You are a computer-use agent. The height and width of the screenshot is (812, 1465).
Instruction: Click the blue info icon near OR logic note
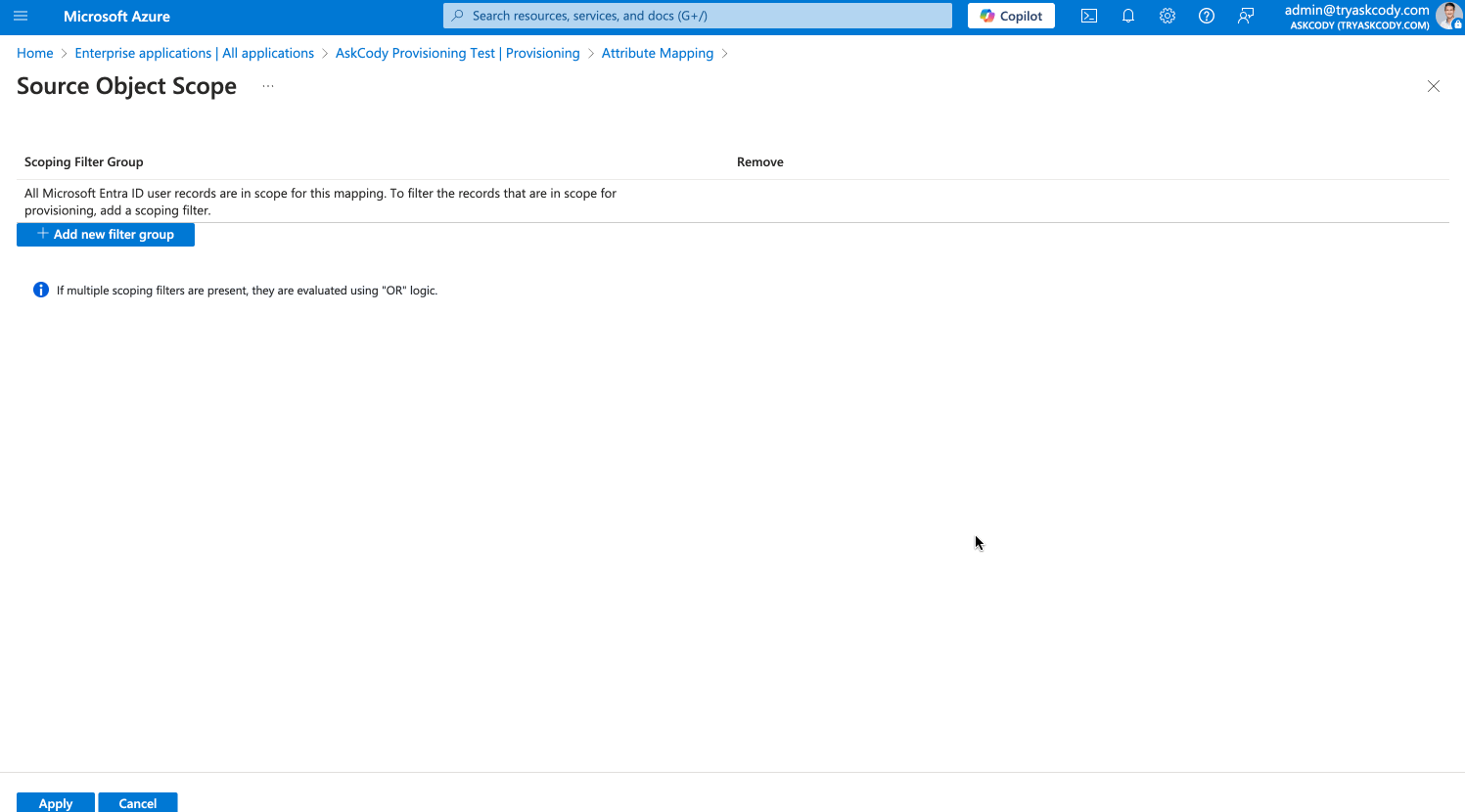coord(41,290)
